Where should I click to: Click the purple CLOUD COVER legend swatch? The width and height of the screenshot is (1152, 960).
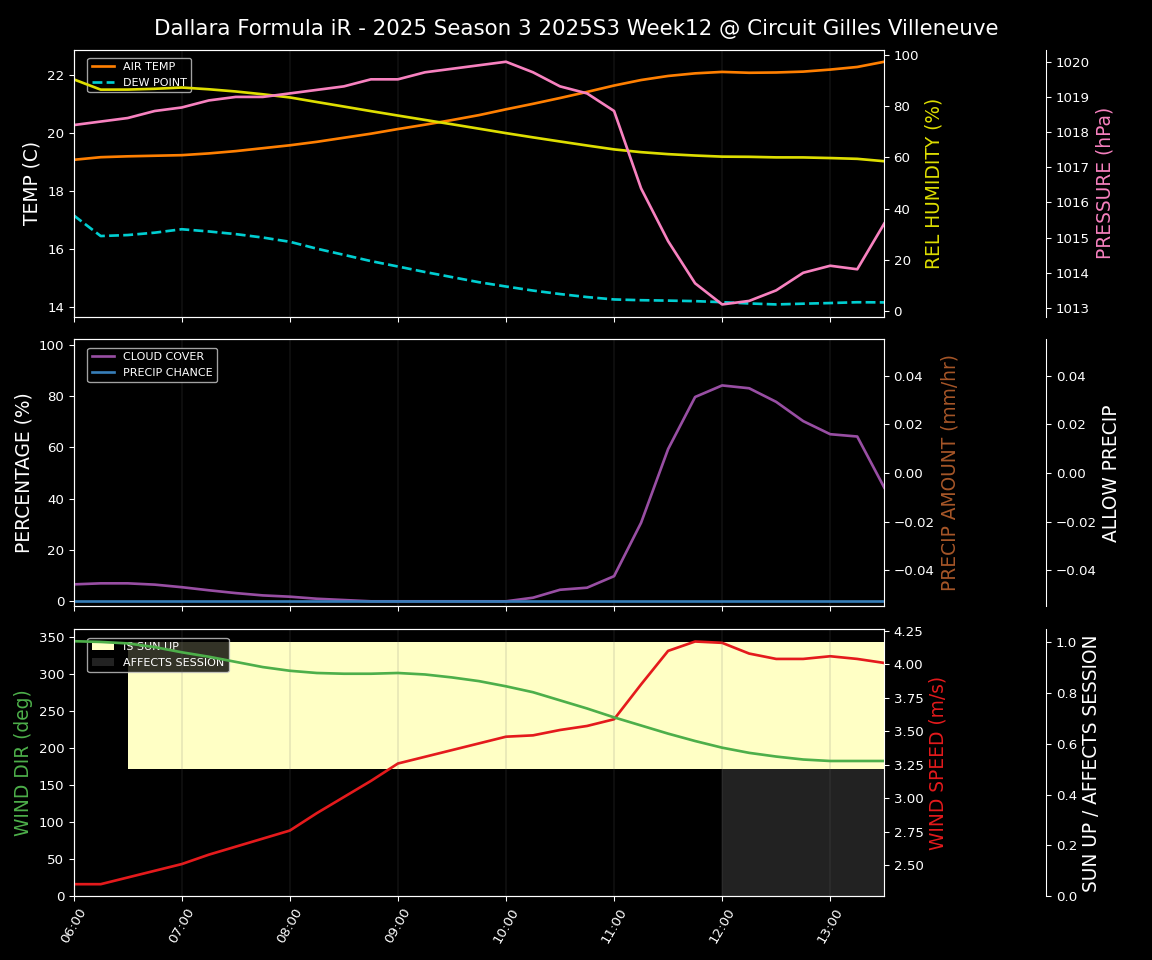(x=104, y=356)
